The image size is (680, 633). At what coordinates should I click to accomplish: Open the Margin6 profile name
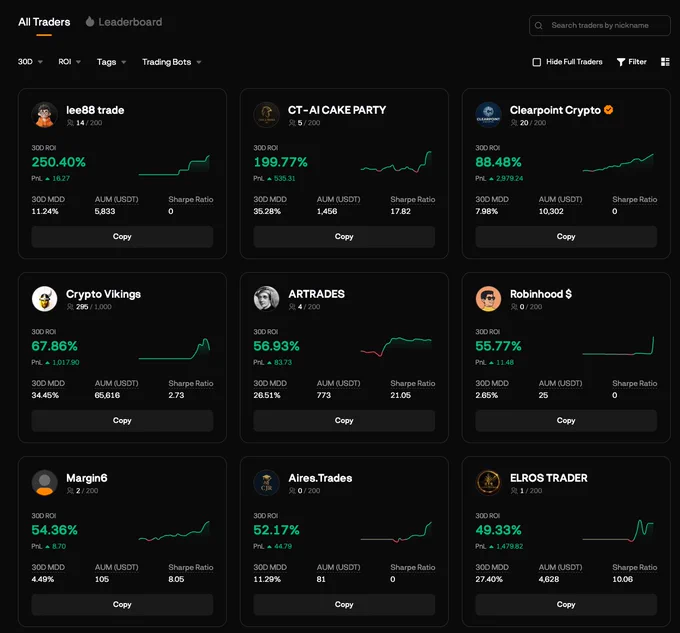[87, 478]
